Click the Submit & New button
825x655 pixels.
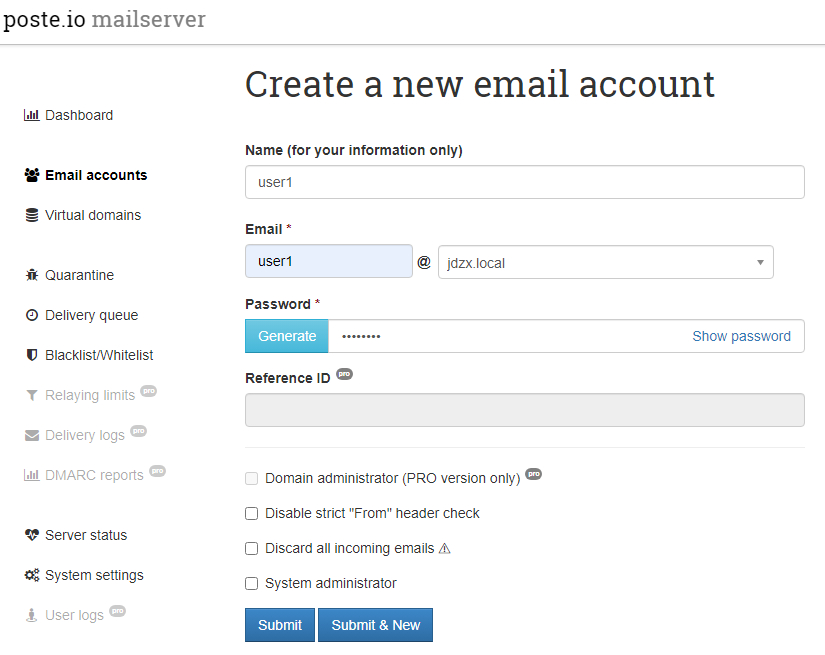click(375, 625)
